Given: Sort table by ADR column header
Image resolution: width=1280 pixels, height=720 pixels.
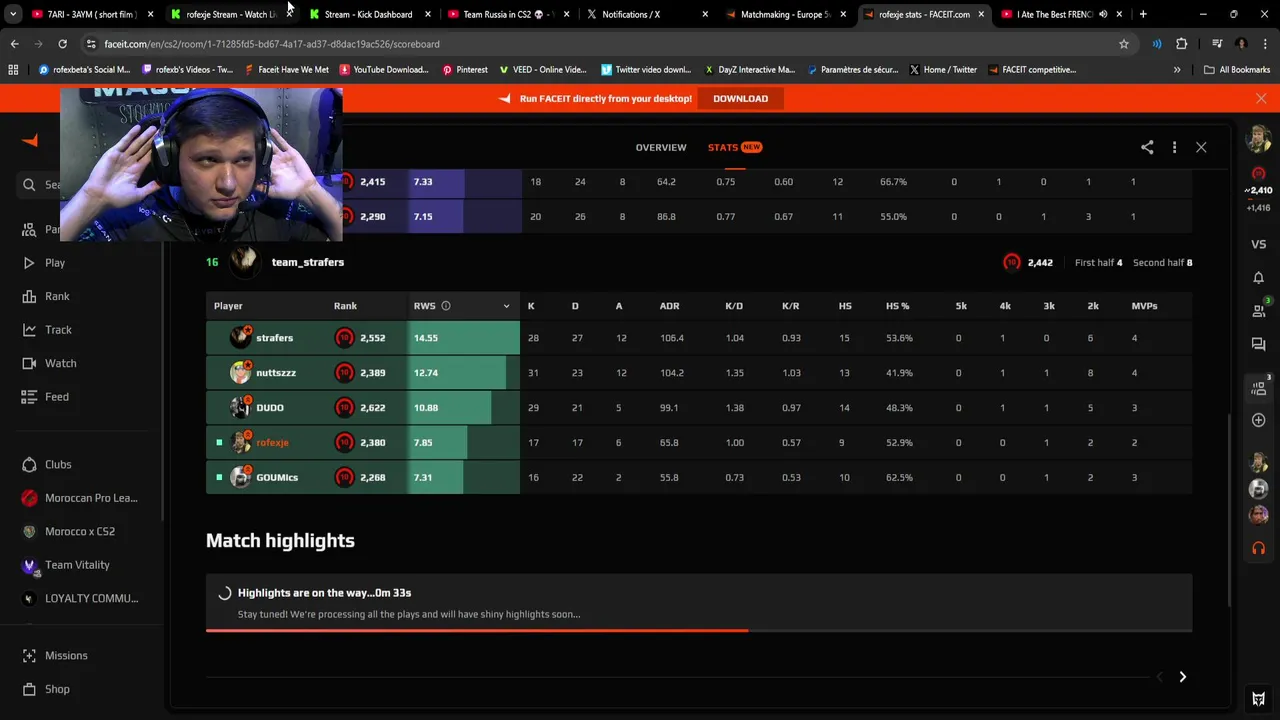Looking at the screenshot, I should (x=669, y=306).
